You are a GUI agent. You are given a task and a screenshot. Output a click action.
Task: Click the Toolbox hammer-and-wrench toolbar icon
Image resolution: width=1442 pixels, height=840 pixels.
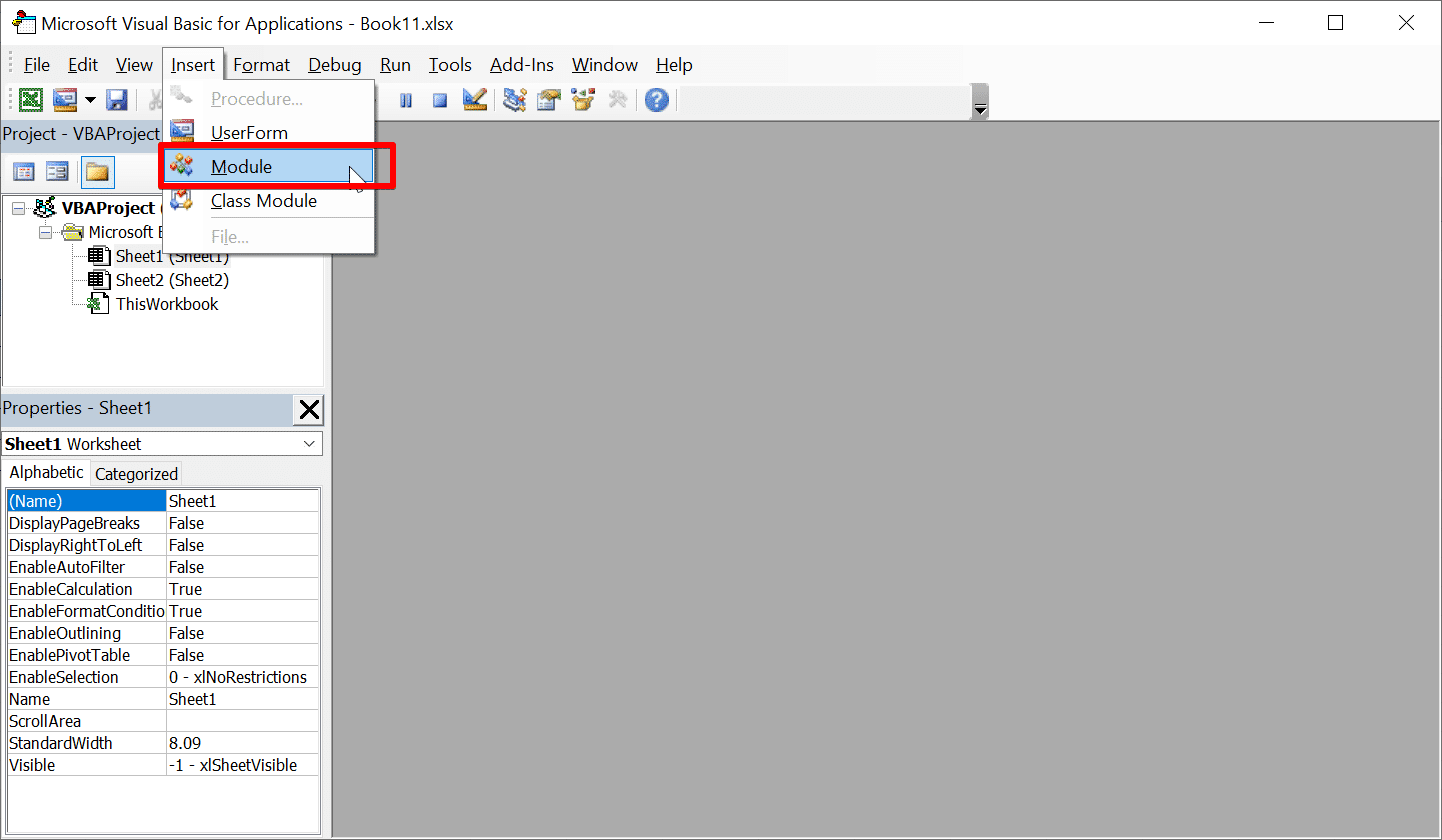coord(618,100)
